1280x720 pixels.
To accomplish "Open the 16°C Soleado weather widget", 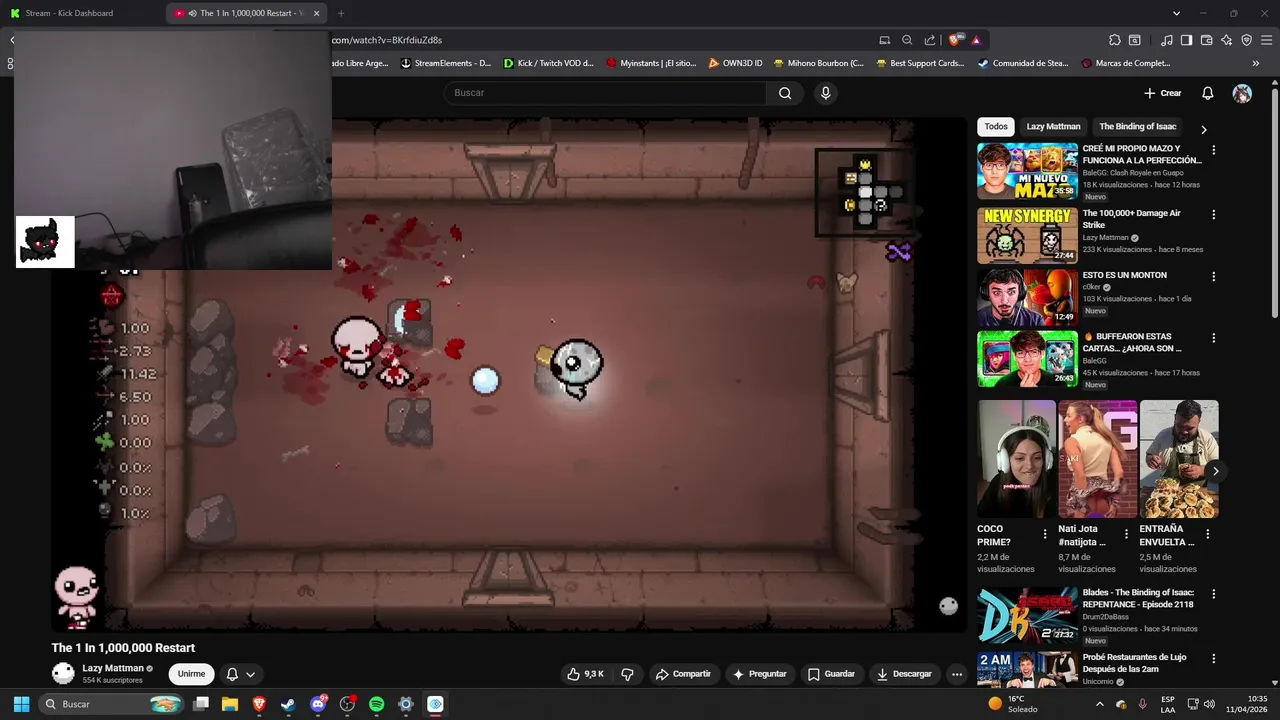I will (1015, 704).
